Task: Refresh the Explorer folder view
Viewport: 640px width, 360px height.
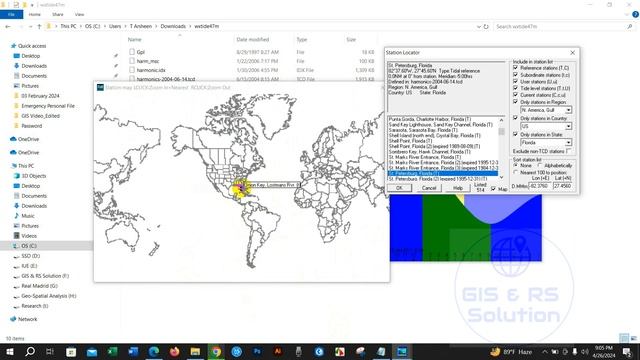Action: (x=486, y=27)
